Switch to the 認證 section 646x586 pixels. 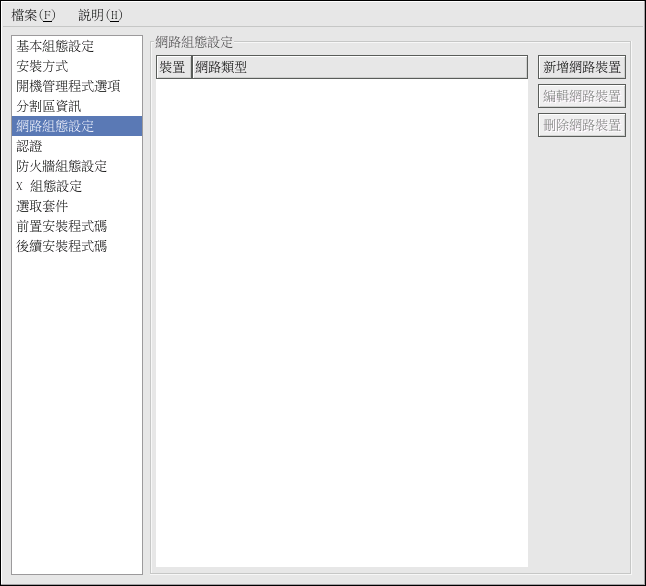(x=30, y=146)
